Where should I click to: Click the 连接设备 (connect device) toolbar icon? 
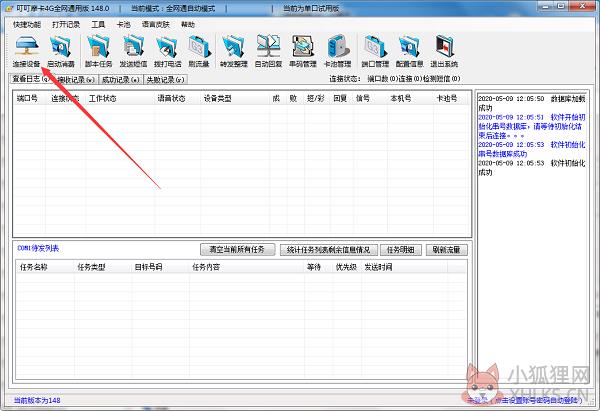coord(26,51)
